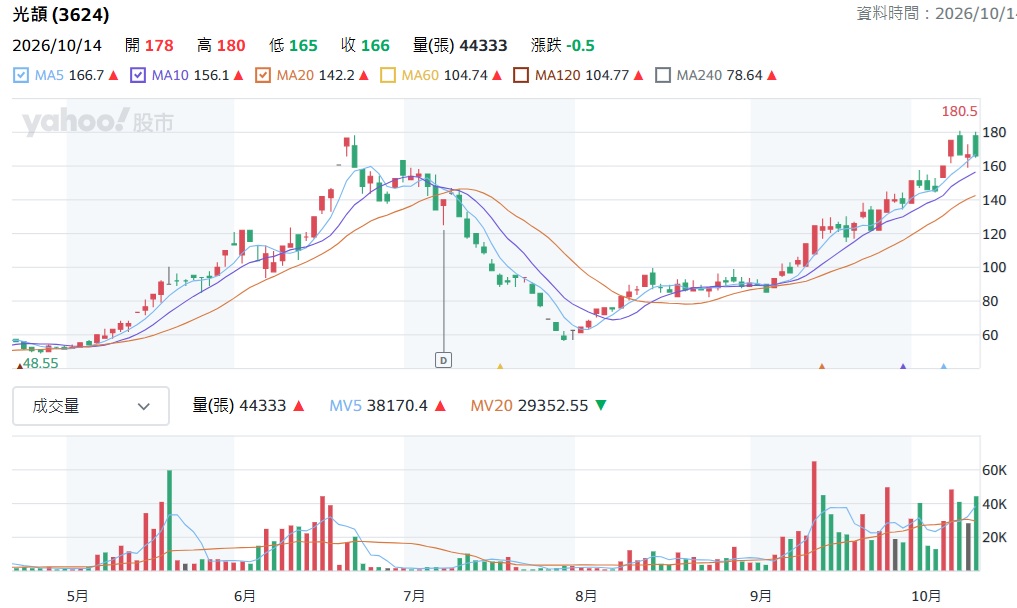Click the 60K volume axis label
Viewport: 1017px width, 608px height.
994,470
